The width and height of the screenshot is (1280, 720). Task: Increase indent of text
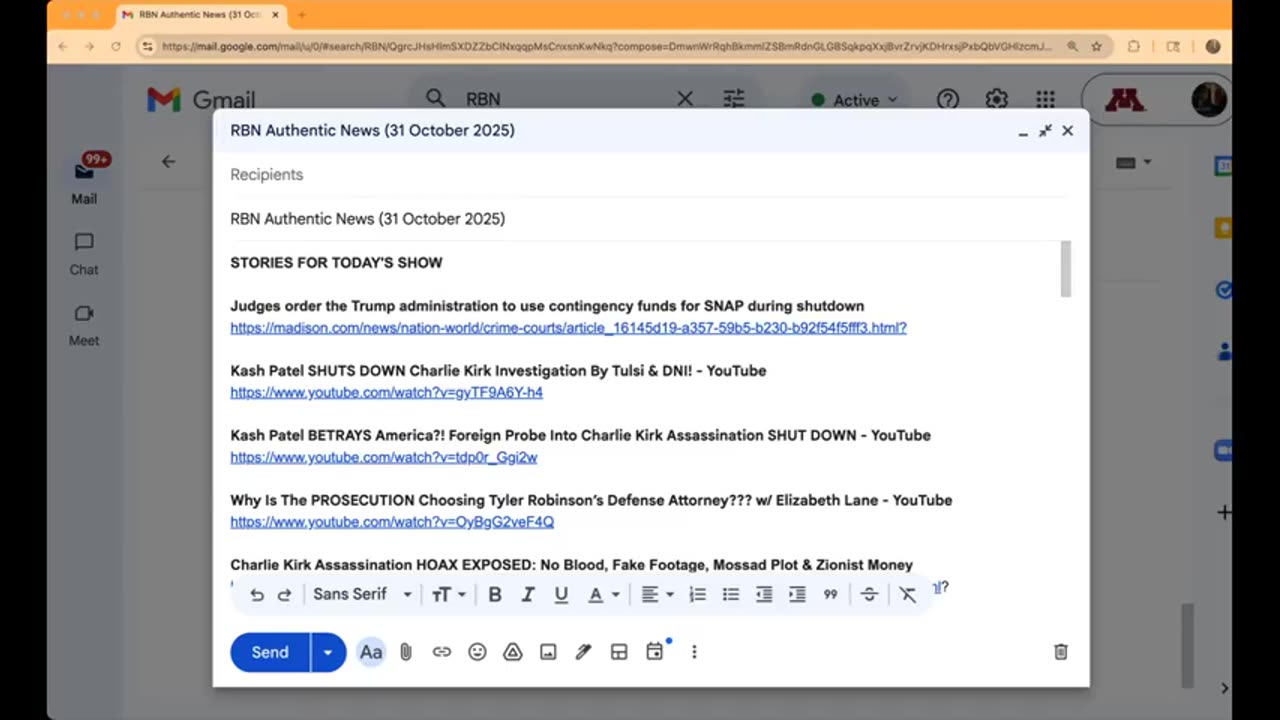pyautogui.click(x=797, y=595)
